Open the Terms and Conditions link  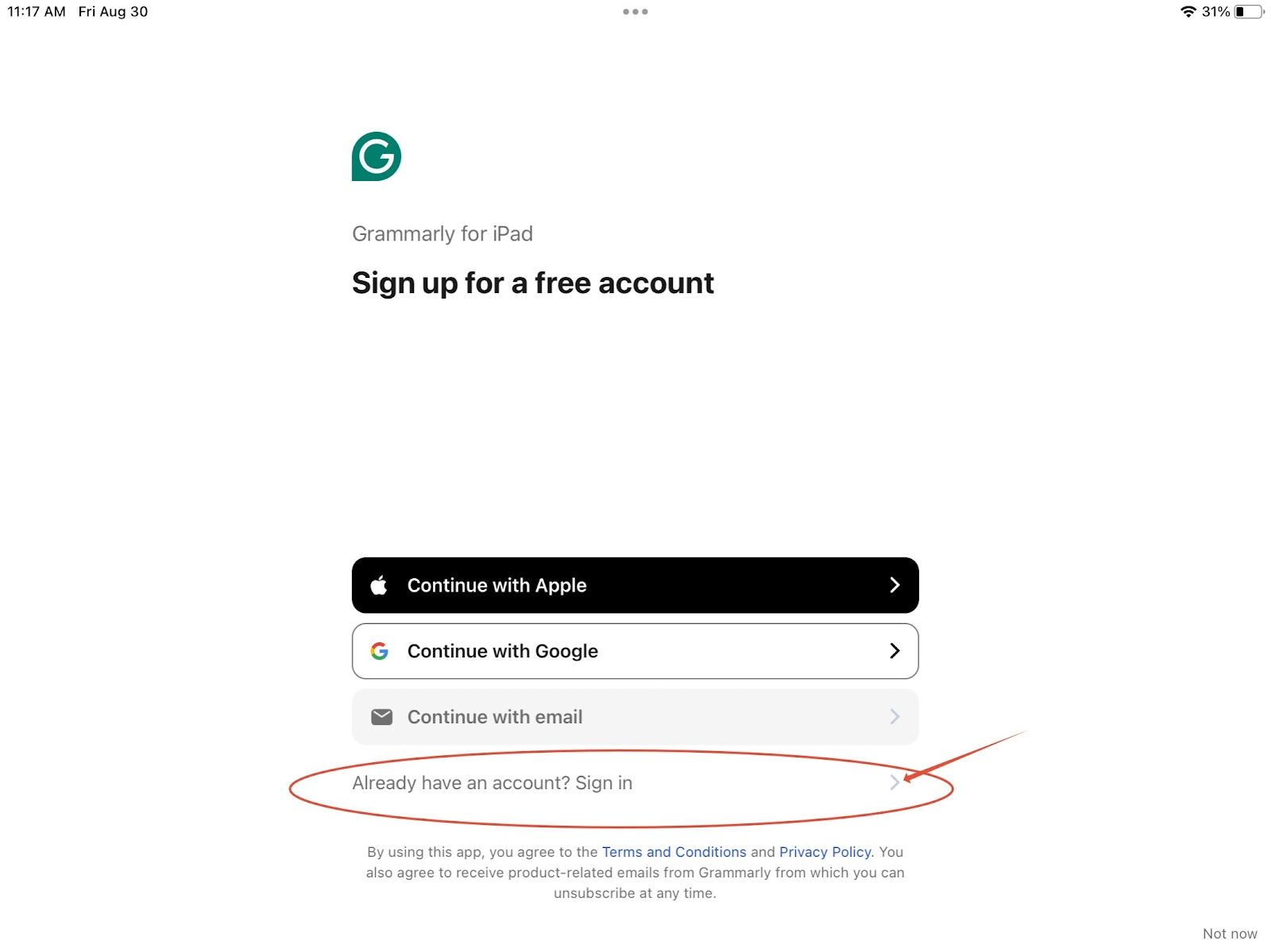click(x=674, y=852)
